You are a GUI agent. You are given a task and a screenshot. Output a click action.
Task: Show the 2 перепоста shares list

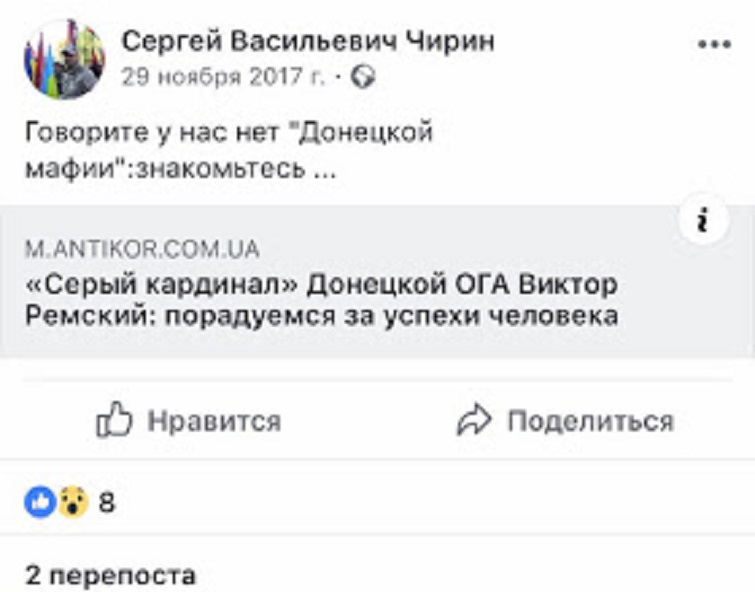(110, 575)
